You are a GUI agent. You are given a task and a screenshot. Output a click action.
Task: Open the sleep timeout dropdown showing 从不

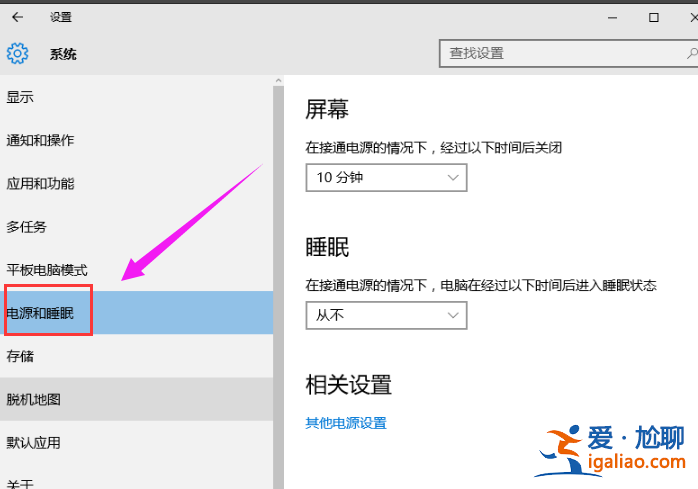pos(386,315)
